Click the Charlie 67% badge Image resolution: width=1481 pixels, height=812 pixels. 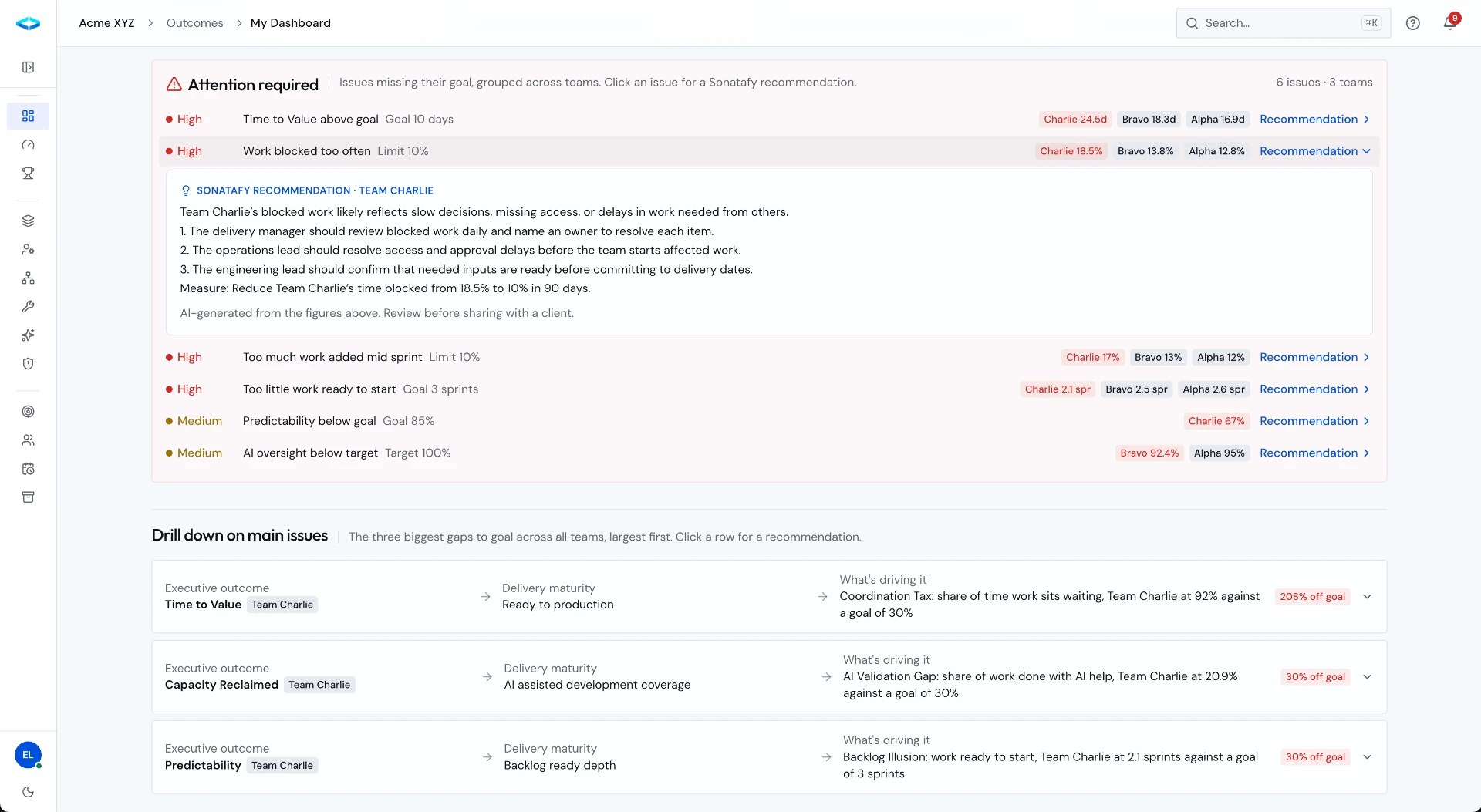pos(1216,421)
